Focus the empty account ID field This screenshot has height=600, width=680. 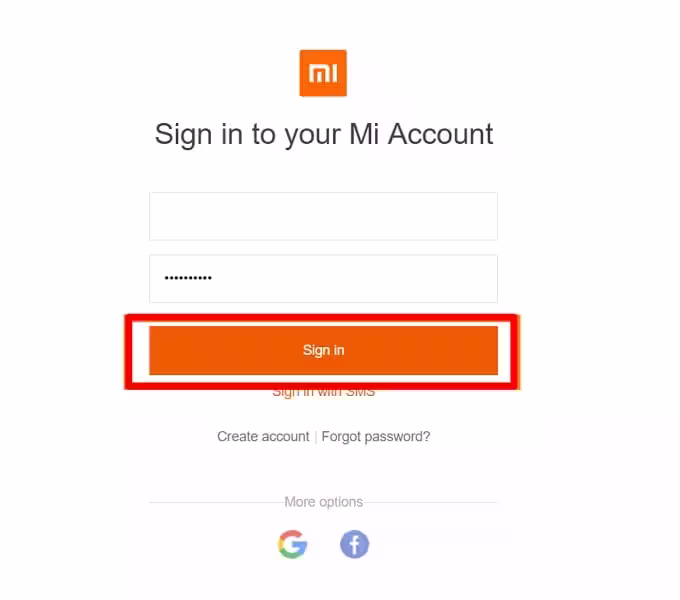click(324, 216)
